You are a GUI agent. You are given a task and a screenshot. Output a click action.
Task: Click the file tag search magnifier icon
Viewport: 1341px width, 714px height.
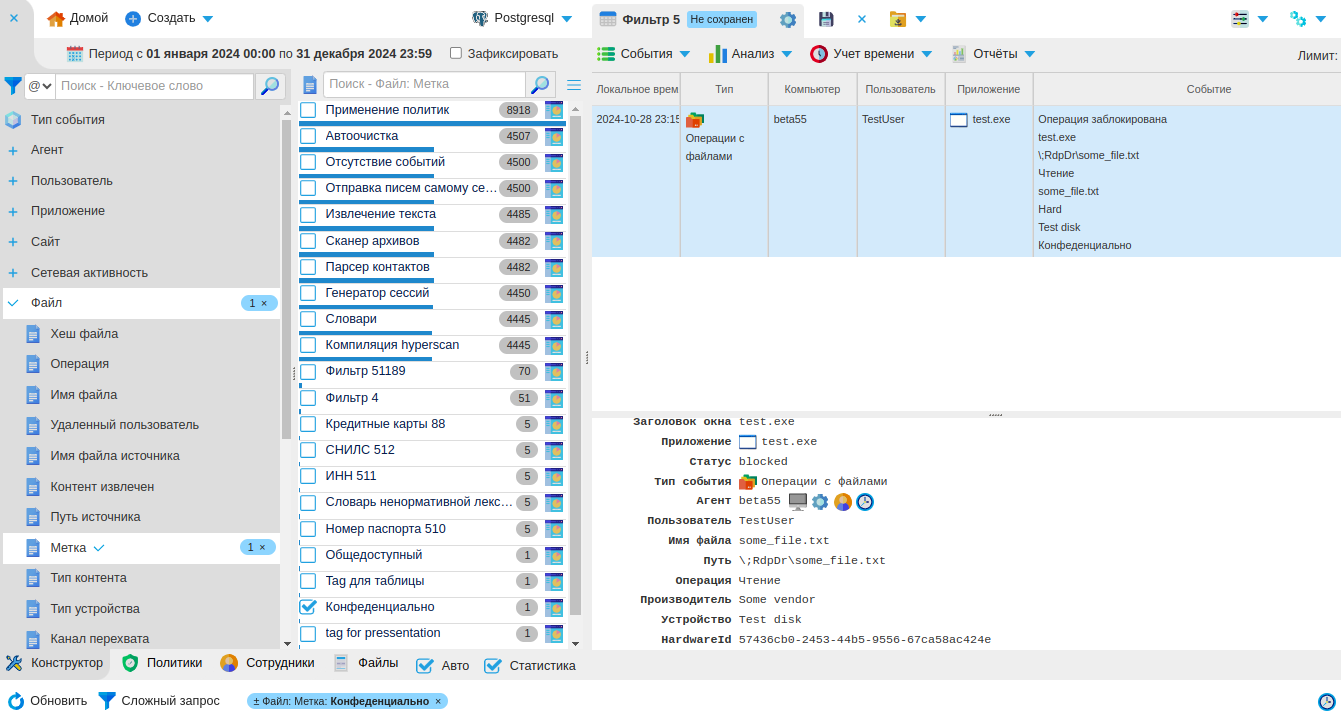[540, 85]
